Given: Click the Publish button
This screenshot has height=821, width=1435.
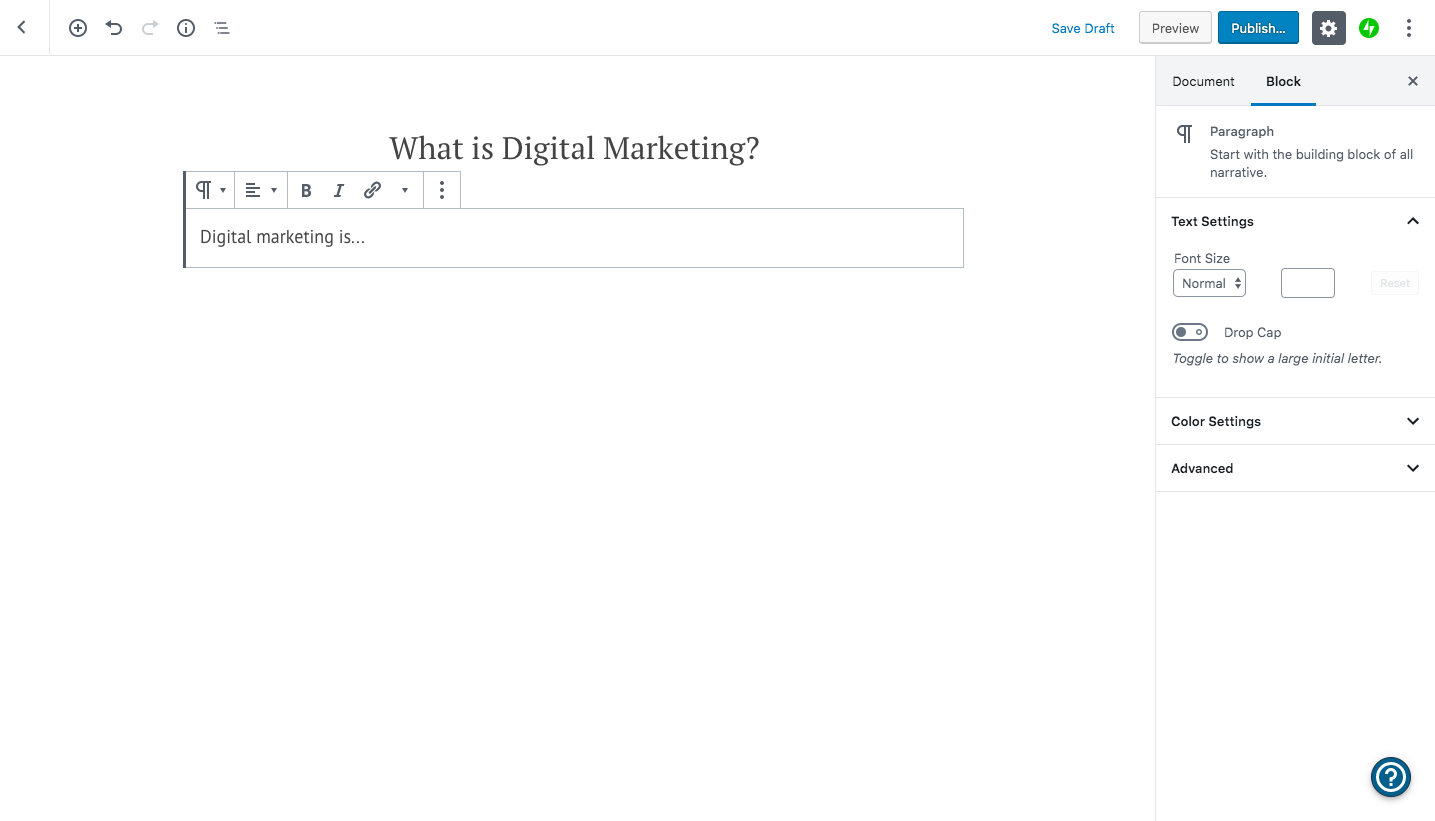Looking at the screenshot, I should tap(1258, 28).
